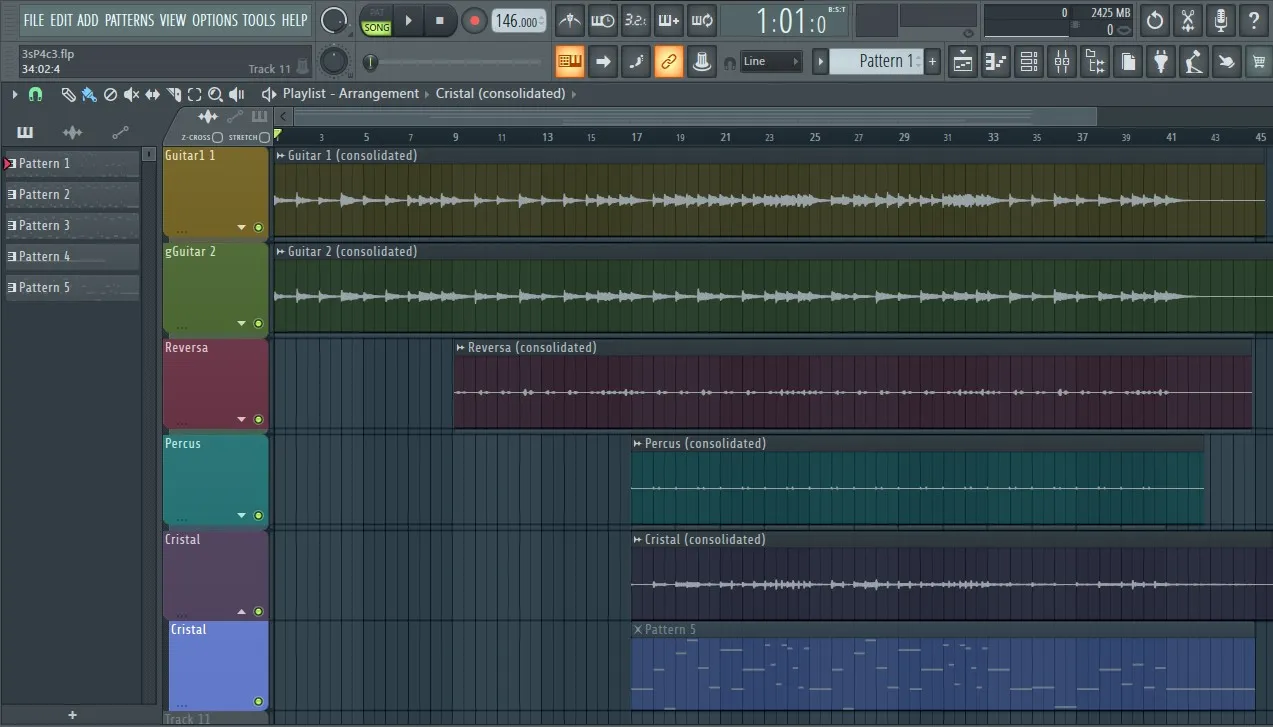1273x727 pixels.
Task: Open the Mixer view button
Action: click(1062, 61)
